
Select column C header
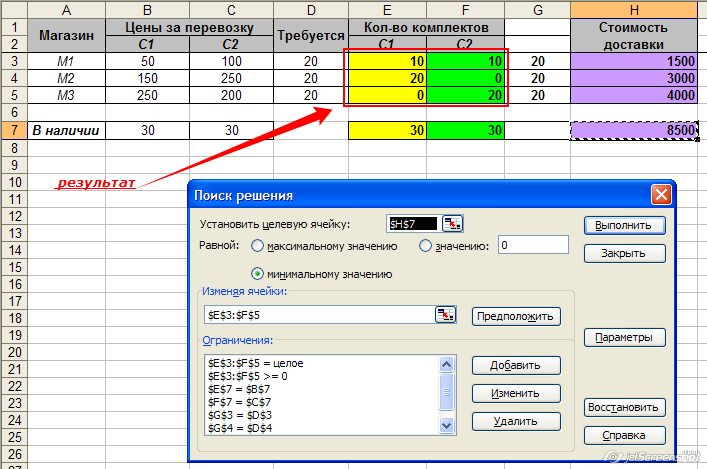coord(231,9)
